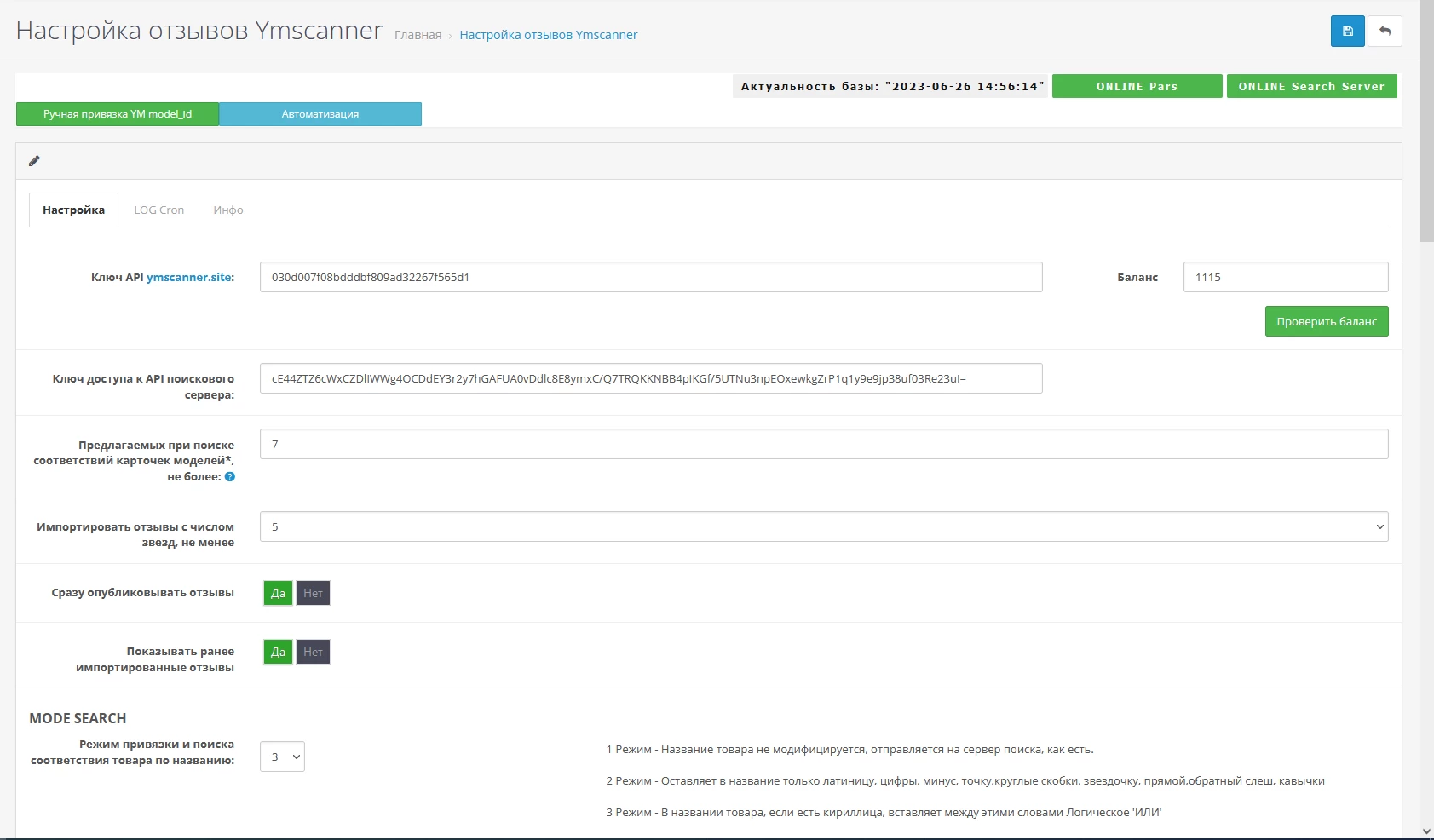Screen dimensions: 1434x840
Task: Click the 'ONLINE Pars' status button
Action: 1137,86
